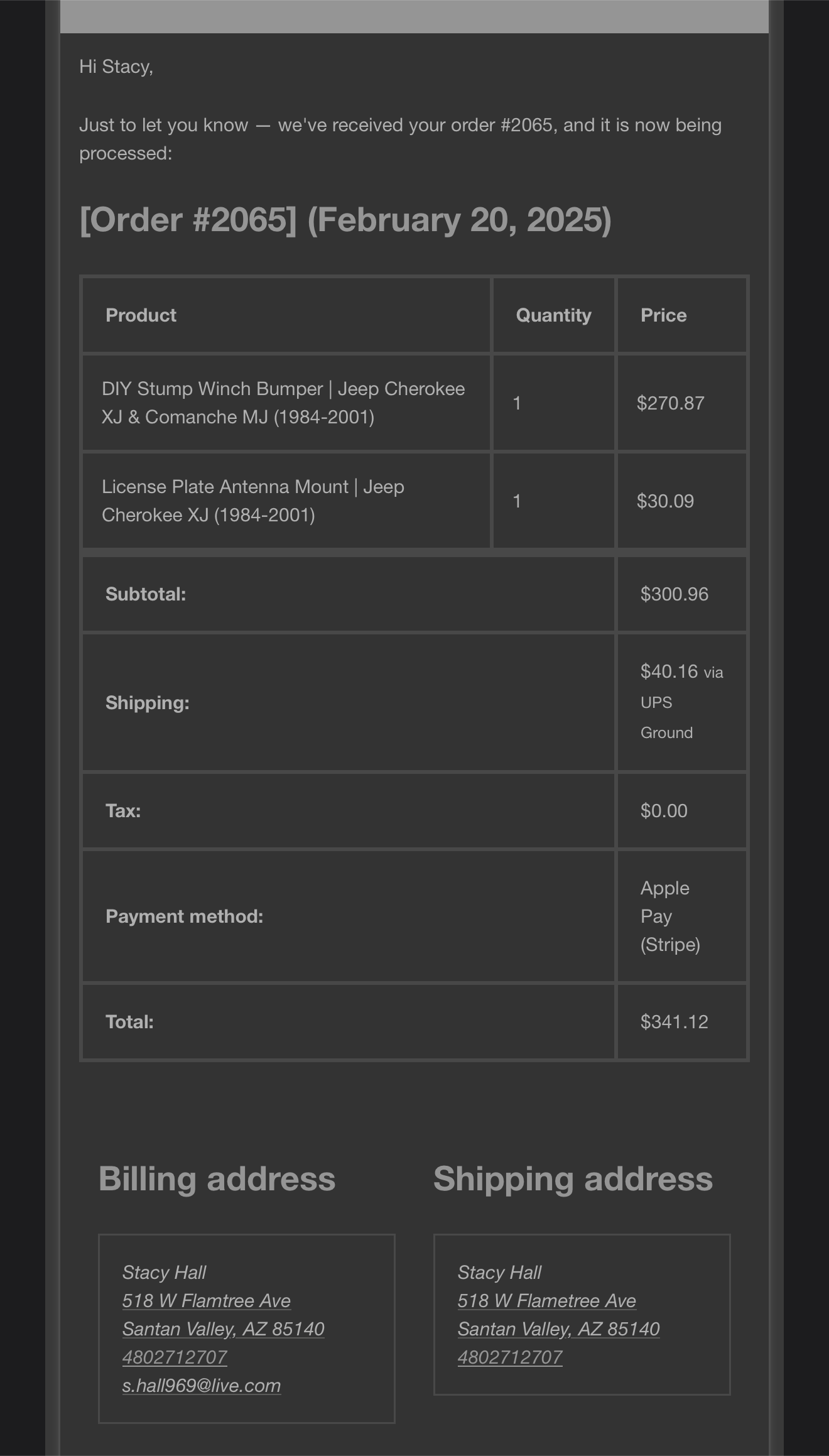The width and height of the screenshot is (829, 1456).
Task: Click the Apple Pay (Stripe) payment method
Action: [669, 916]
